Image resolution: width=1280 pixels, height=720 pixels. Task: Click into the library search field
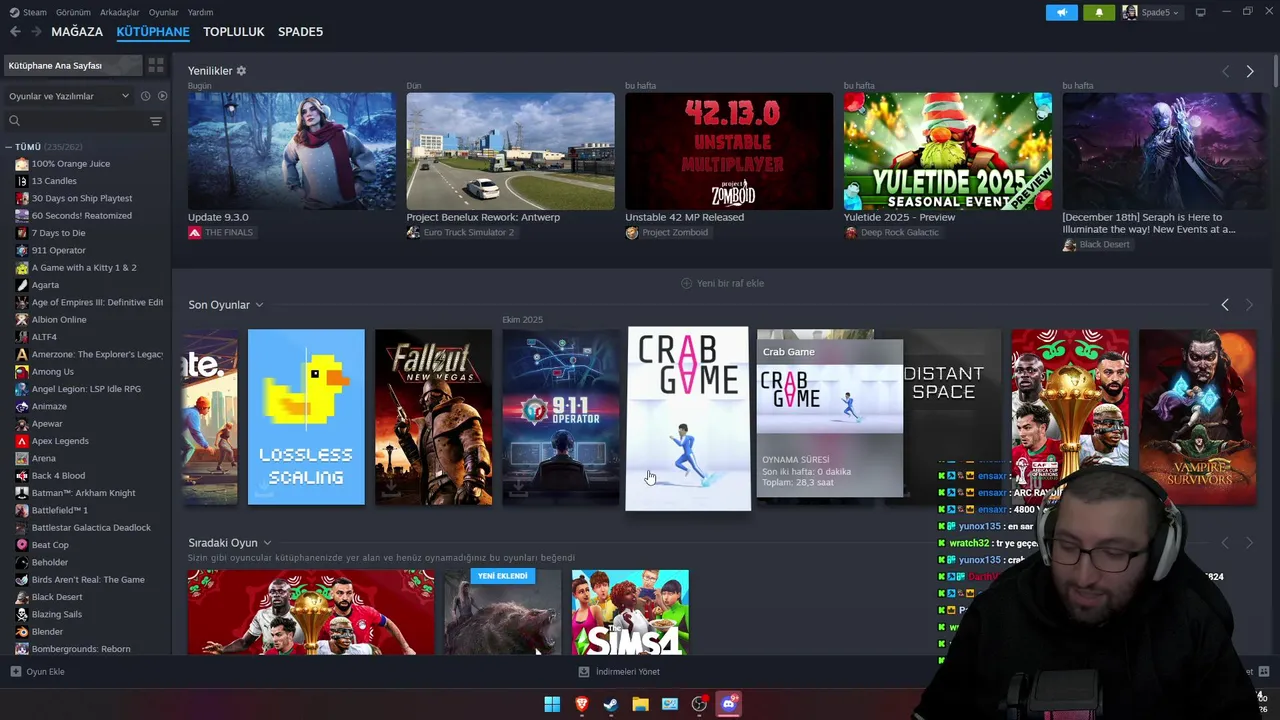pyautogui.click(x=84, y=121)
